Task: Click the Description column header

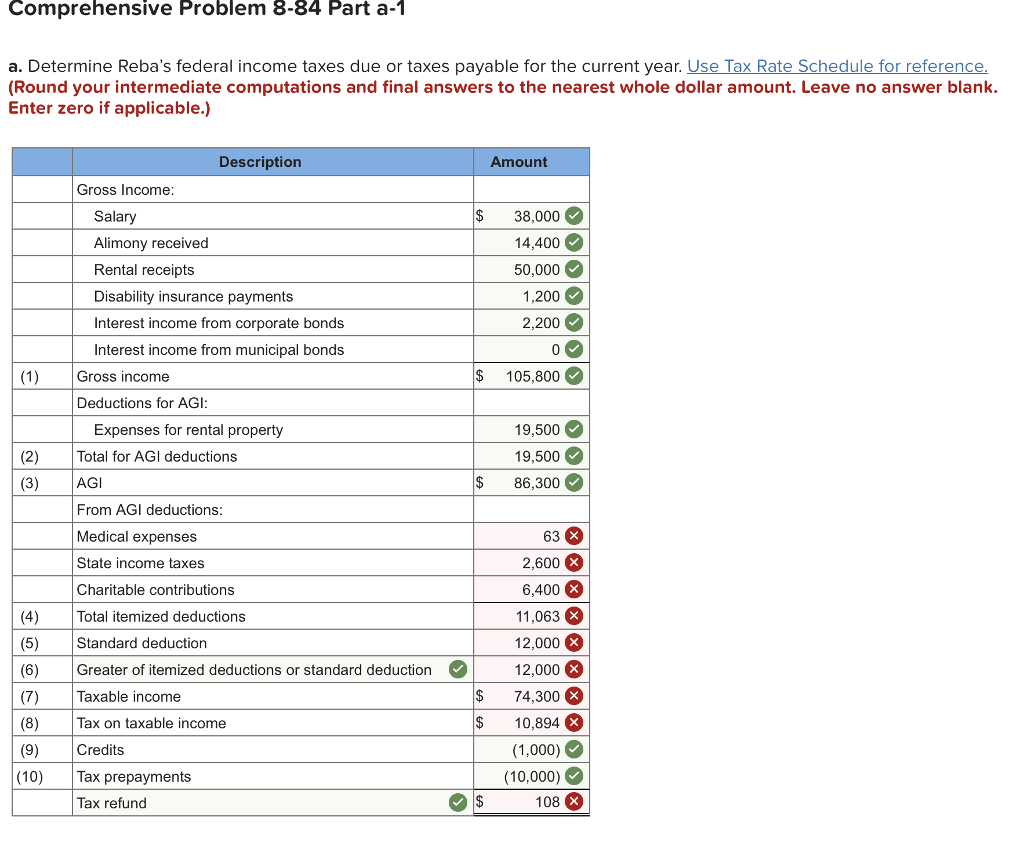Action: pyautogui.click(x=260, y=161)
